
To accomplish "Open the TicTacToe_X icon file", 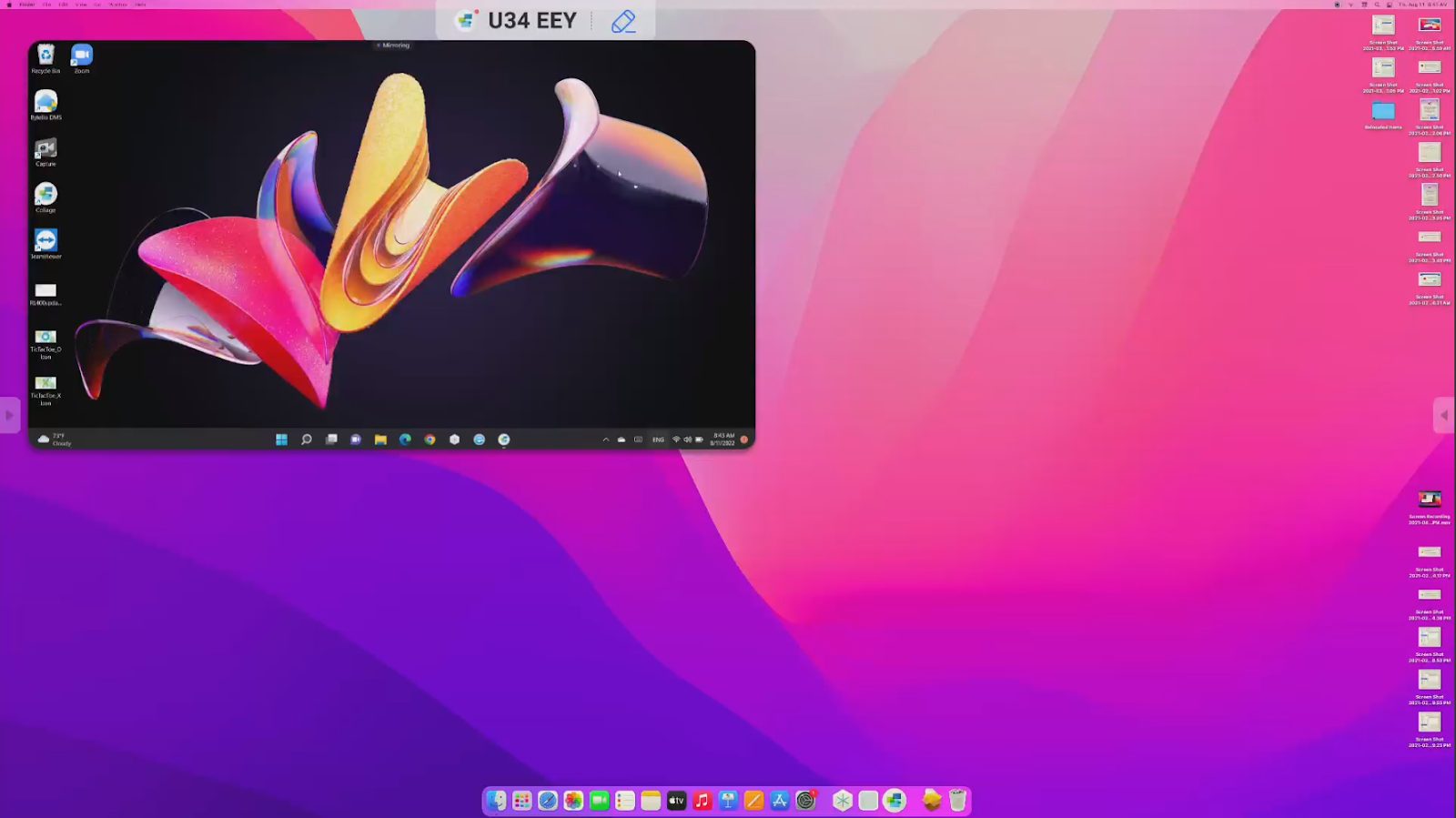I will (45, 390).
